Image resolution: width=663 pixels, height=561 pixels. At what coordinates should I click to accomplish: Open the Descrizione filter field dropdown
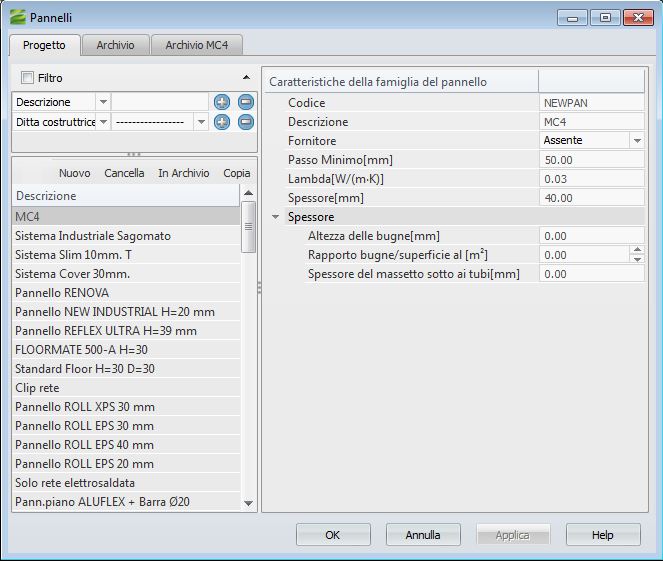tap(102, 102)
